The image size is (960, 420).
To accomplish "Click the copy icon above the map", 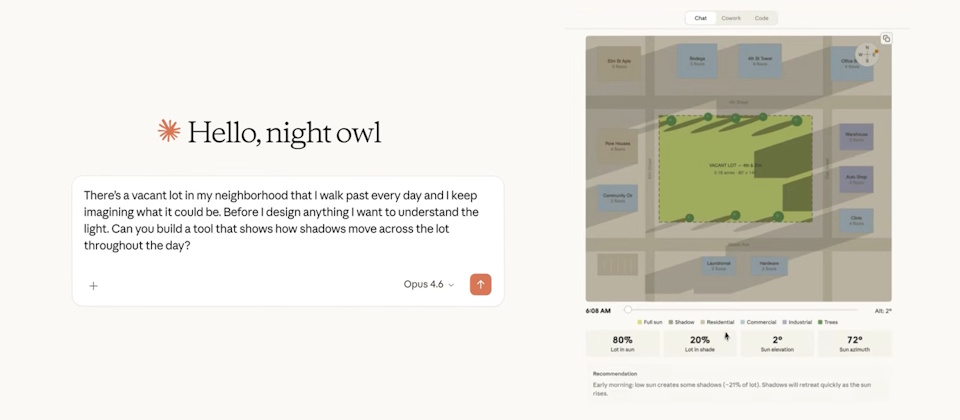I will click(x=886, y=39).
